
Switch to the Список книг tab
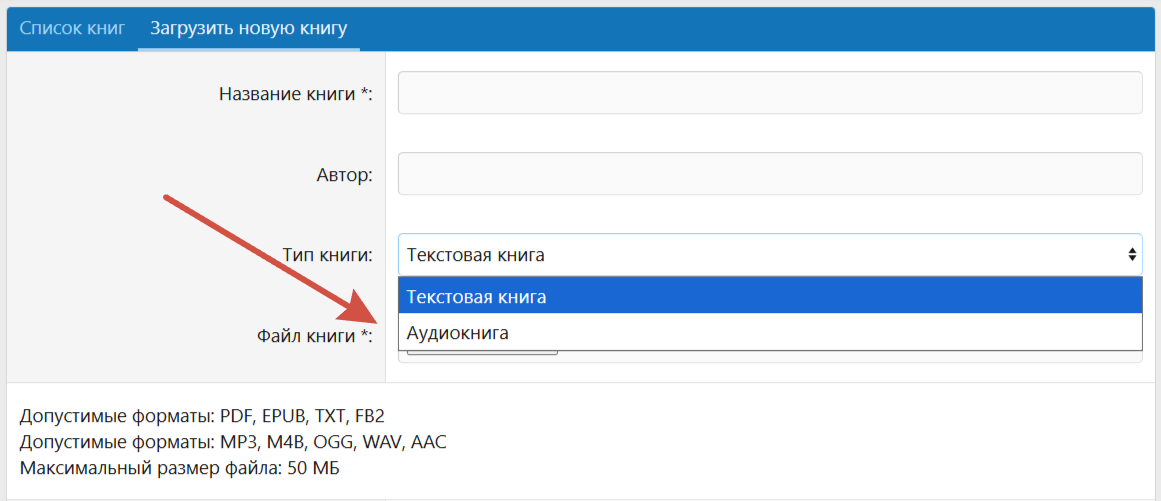(72, 29)
